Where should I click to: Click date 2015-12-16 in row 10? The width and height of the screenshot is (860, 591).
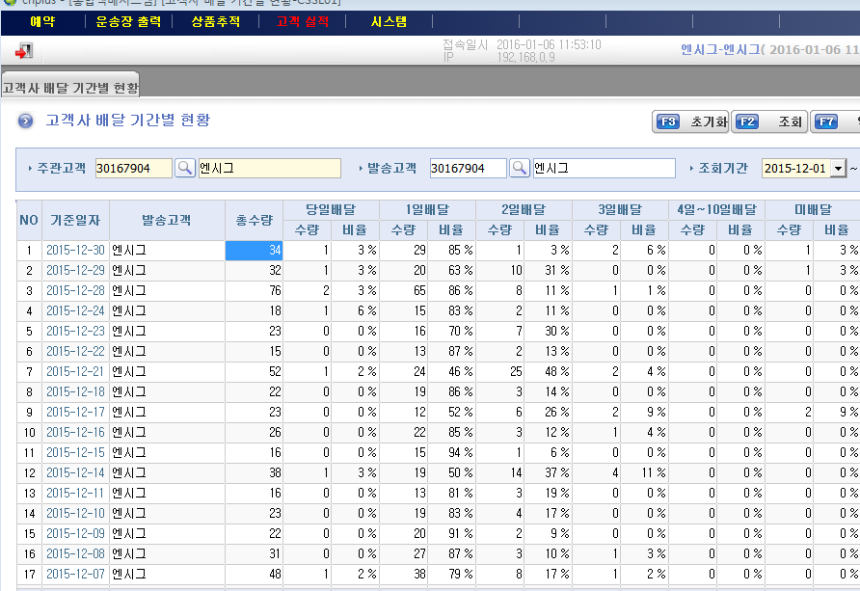tap(75, 433)
